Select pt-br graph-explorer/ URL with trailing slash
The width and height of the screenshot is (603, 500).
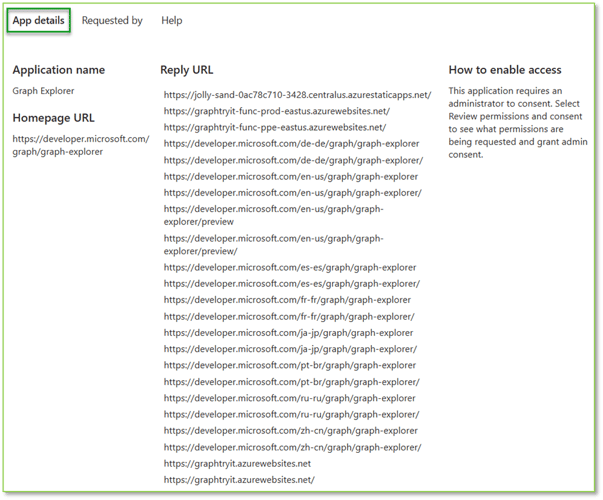(292, 382)
